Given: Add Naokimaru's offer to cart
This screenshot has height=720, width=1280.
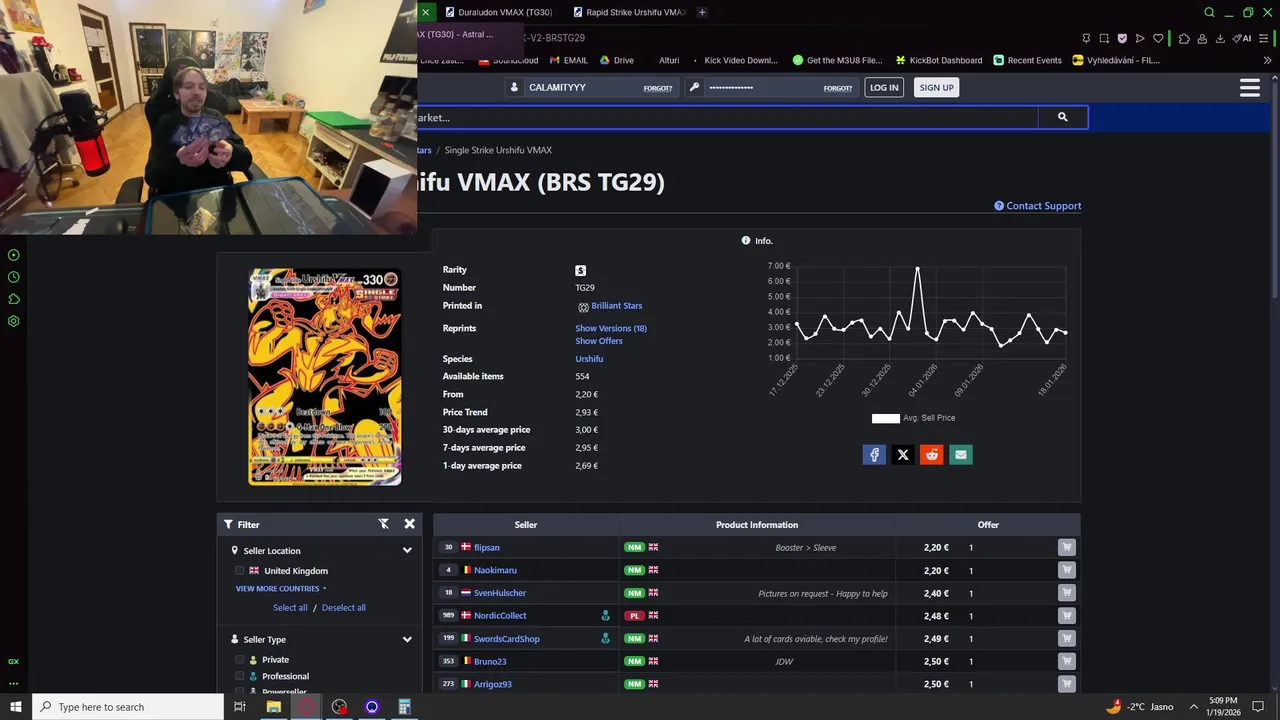Looking at the screenshot, I should coord(1067,570).
